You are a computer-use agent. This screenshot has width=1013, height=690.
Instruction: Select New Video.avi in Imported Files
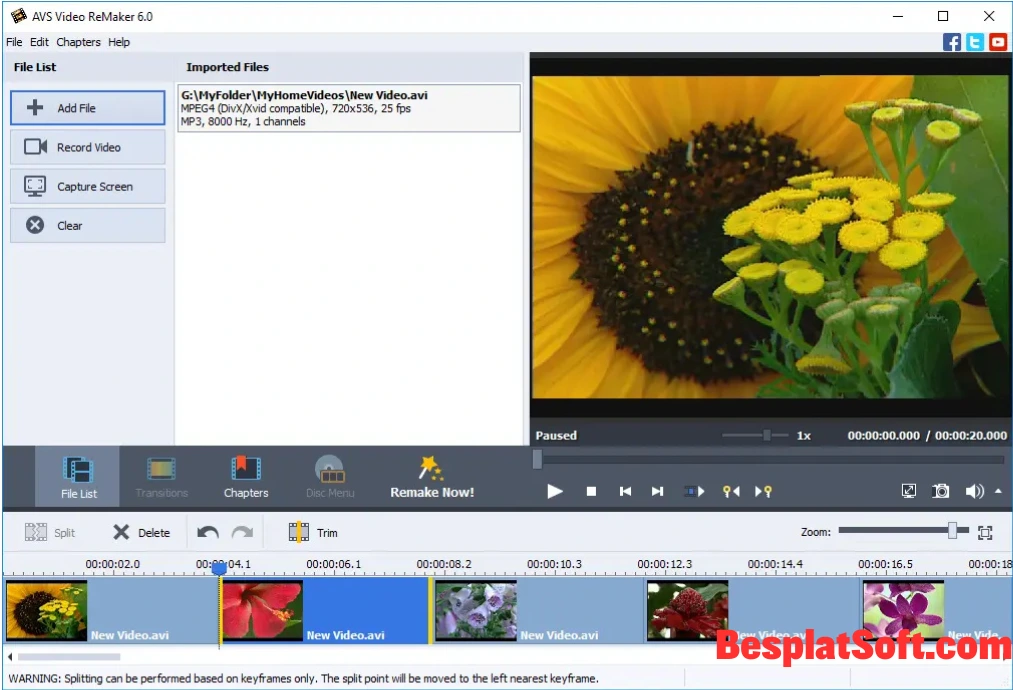click(348, 108)
